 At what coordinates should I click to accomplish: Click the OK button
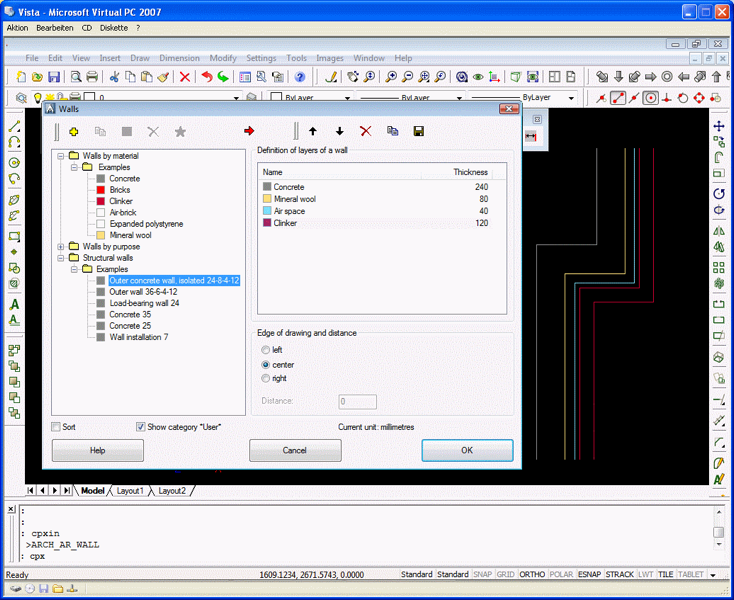click(467, 450)
